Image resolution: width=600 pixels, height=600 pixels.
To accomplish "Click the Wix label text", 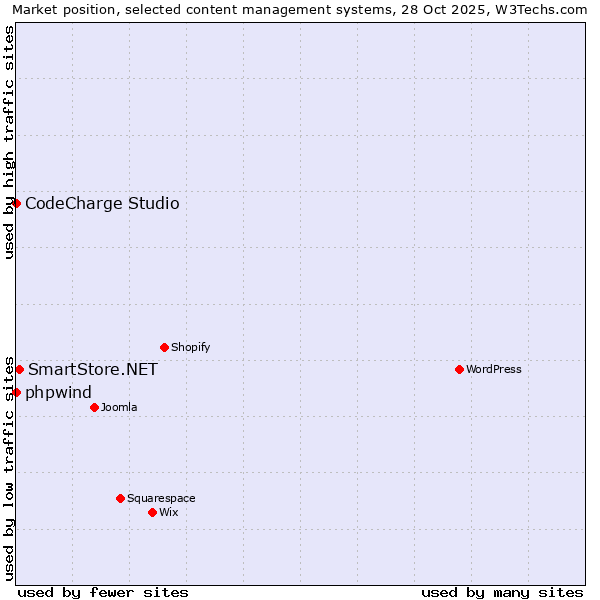I will [x=169, y=512].
